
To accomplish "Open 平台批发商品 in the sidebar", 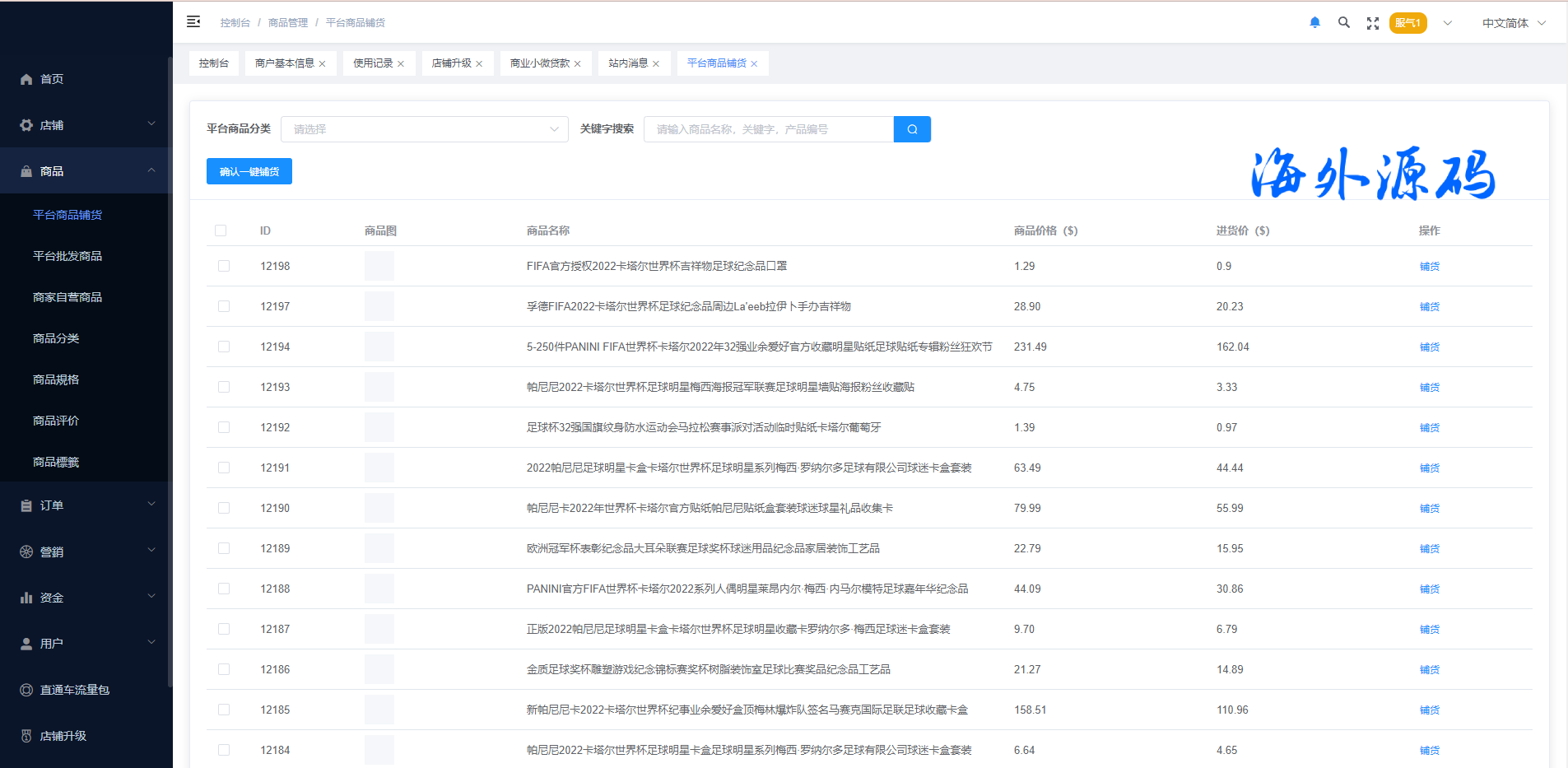I will click(67, 256).
